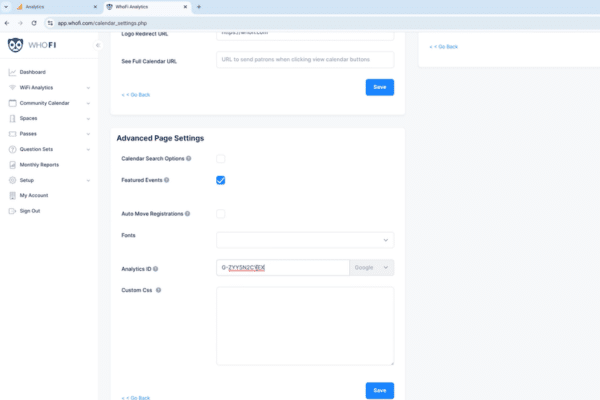Expand the Question Sets menu chevron

88,150
